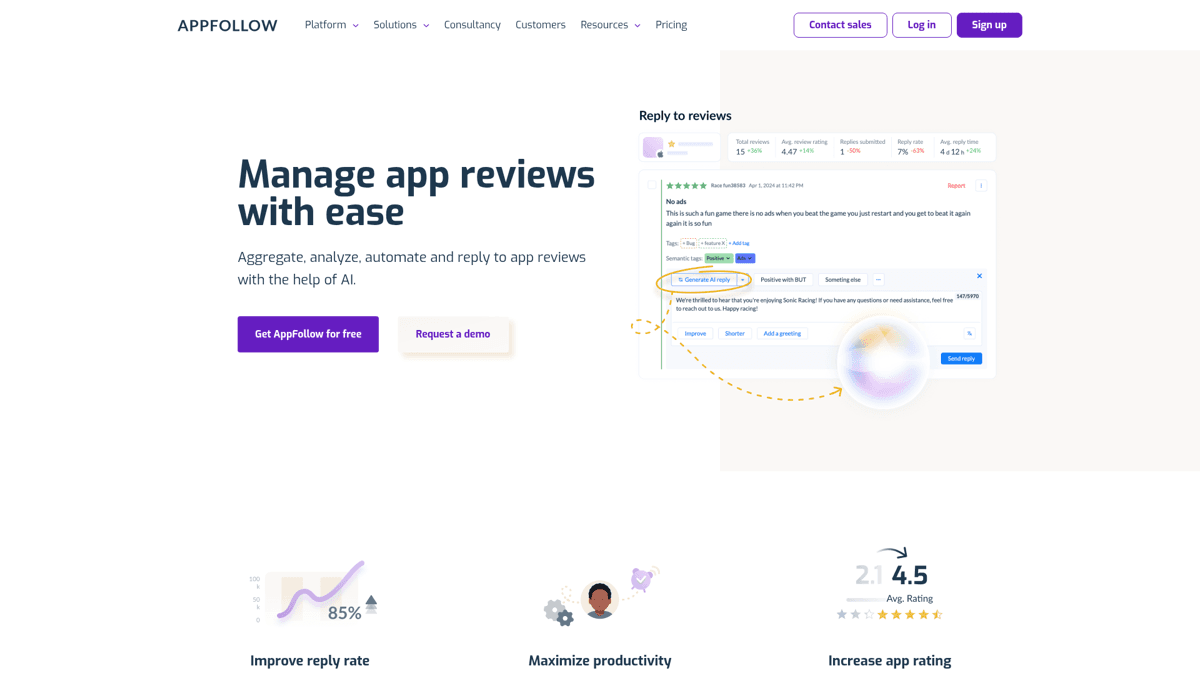Click the Improve reply rate heading
The width and height of the screenshot is (1200, 675).
[x=310, y=661]
